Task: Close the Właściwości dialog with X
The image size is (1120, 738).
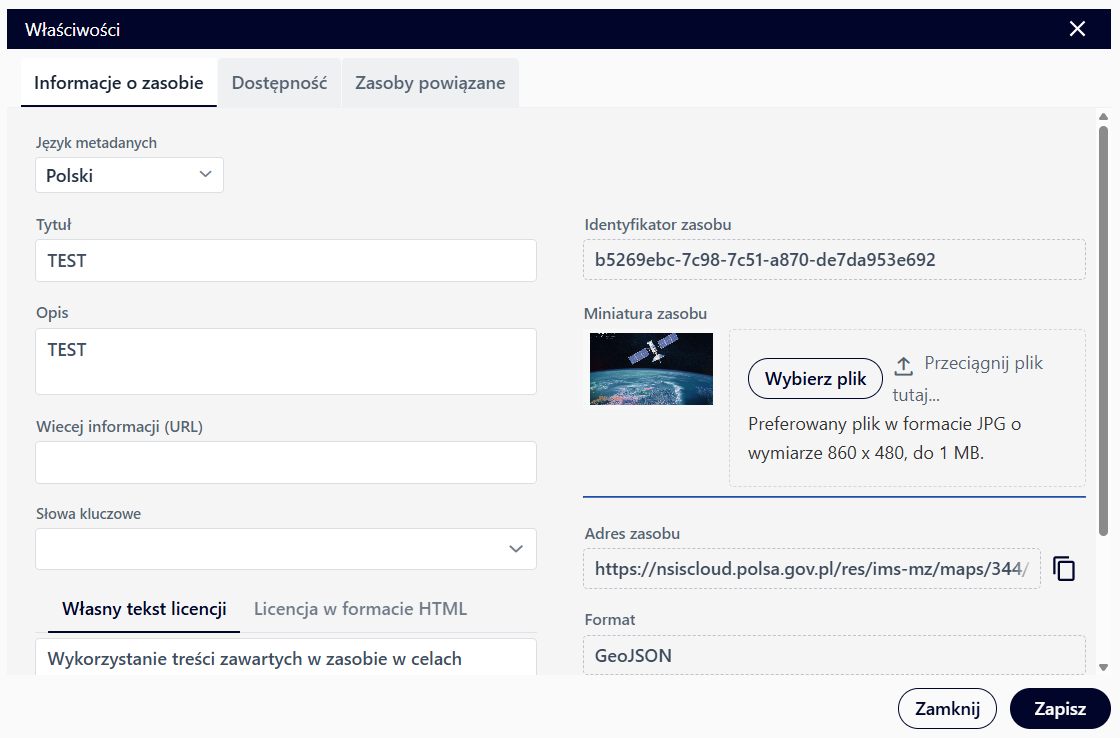Action: click(x=1077, y=29)
